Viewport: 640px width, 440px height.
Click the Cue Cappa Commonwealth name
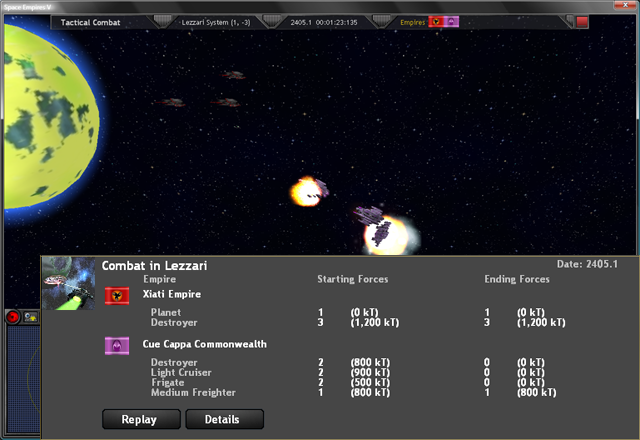(x=204, y=344)
